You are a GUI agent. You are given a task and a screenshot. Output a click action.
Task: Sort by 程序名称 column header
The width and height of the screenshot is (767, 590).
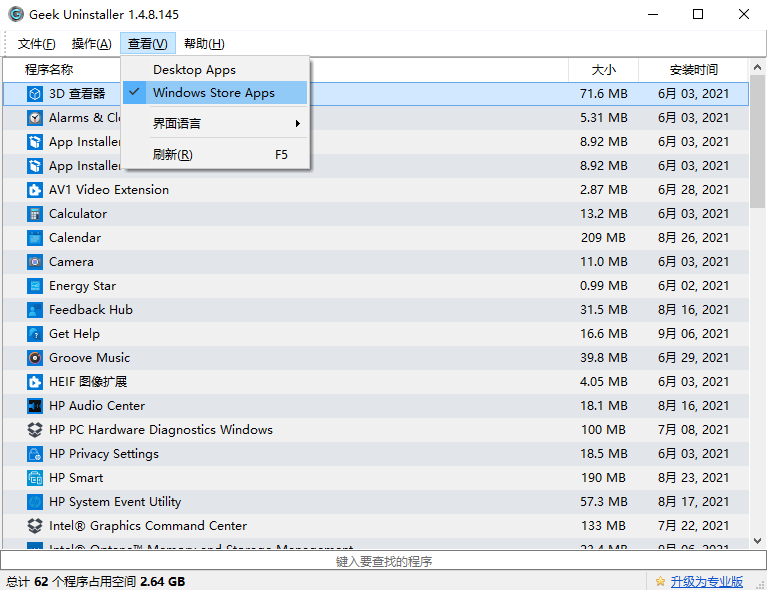coord(49,70)
